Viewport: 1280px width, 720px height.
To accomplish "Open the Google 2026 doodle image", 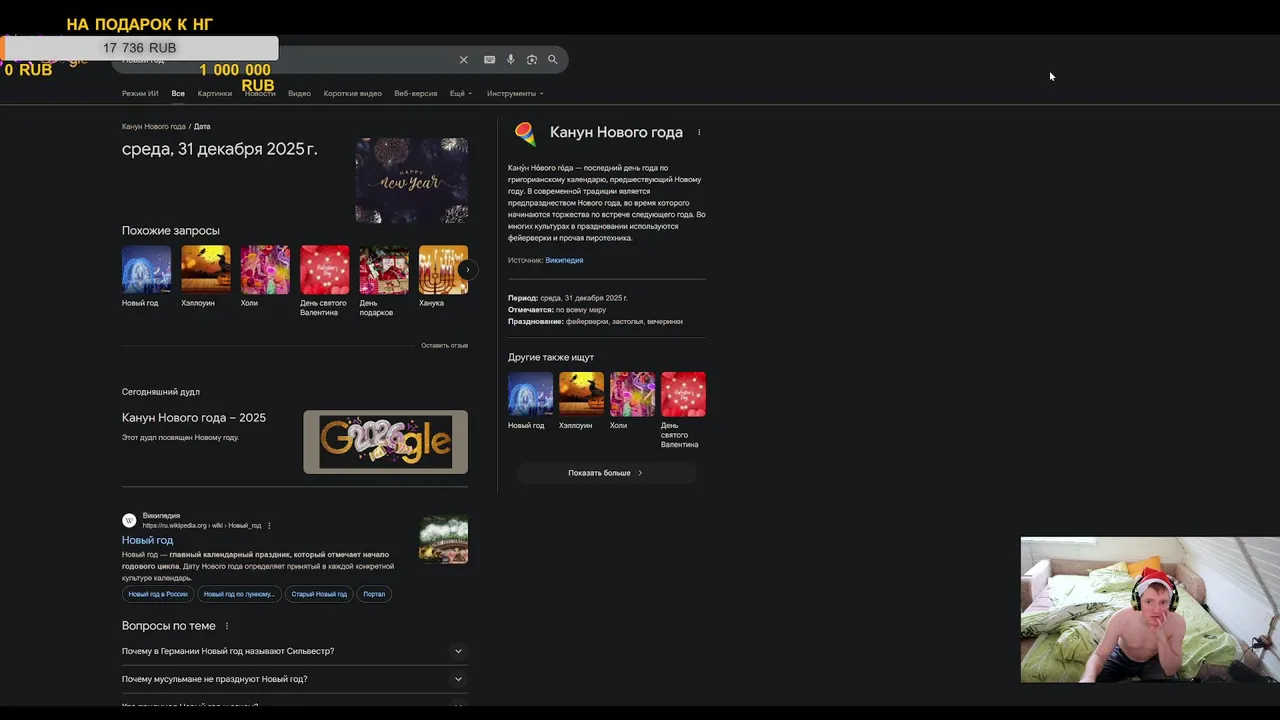I will 385,441.
